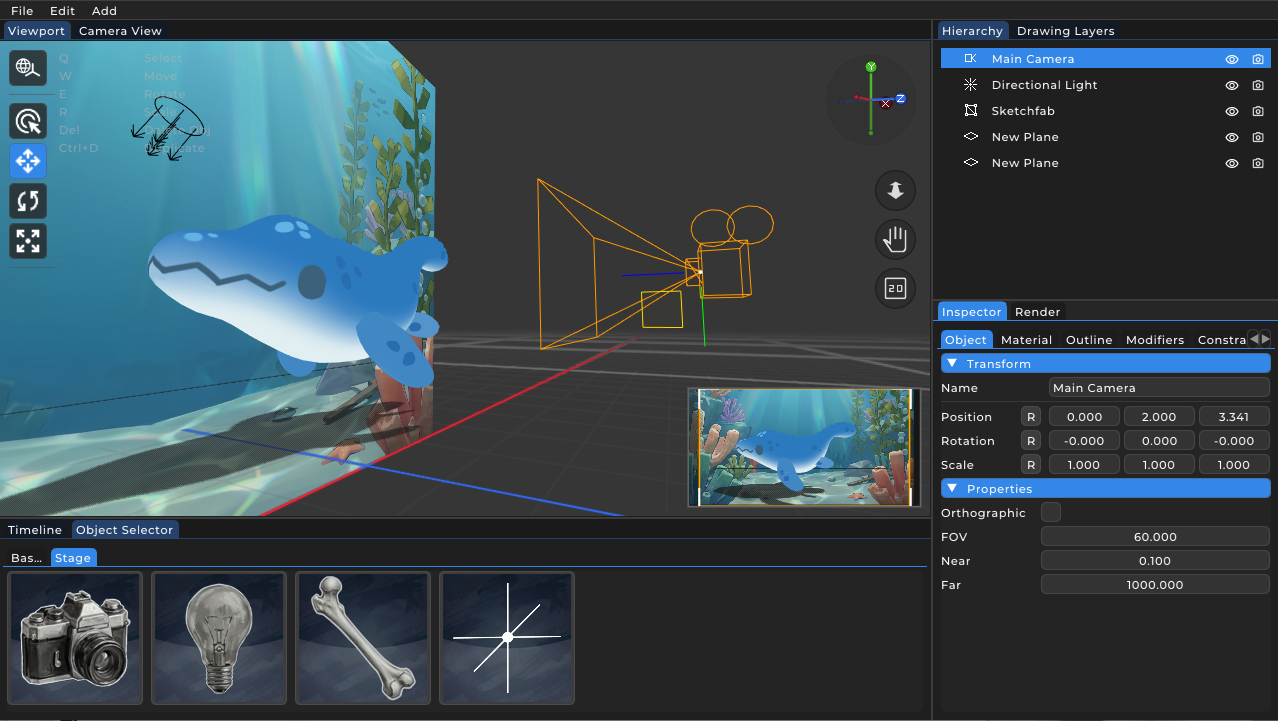
Task: Click the right arrow to reveal more Inspector tabs
Action: tap(1266, 338)
